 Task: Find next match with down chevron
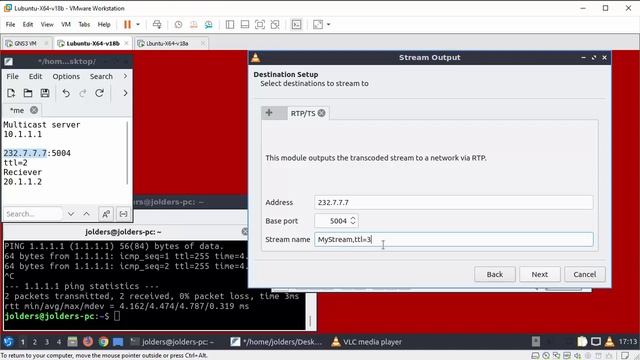coord(71,214)
